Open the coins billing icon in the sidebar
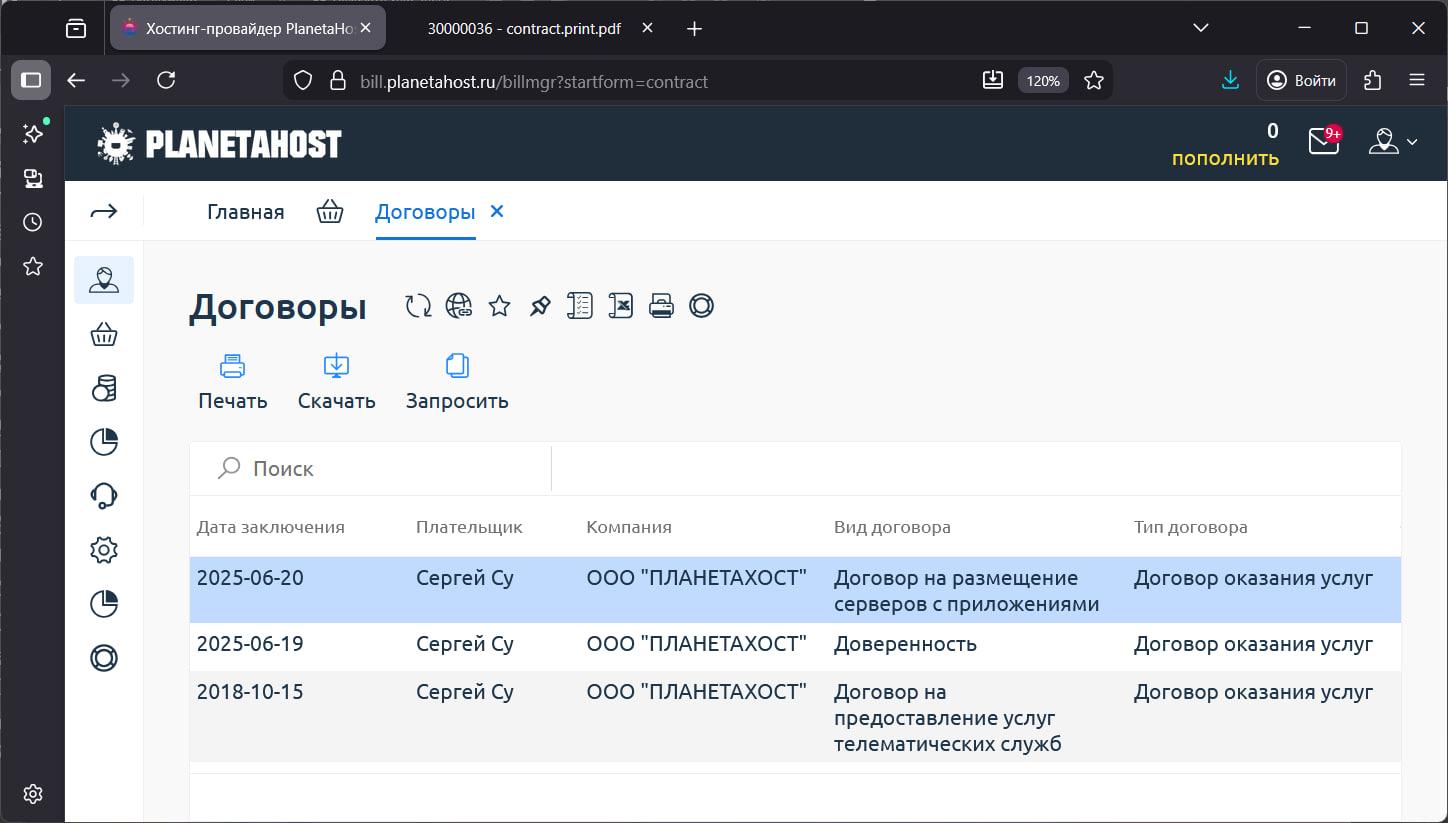1448x823 pixels. pyautogui.click(x=103, y=387)
